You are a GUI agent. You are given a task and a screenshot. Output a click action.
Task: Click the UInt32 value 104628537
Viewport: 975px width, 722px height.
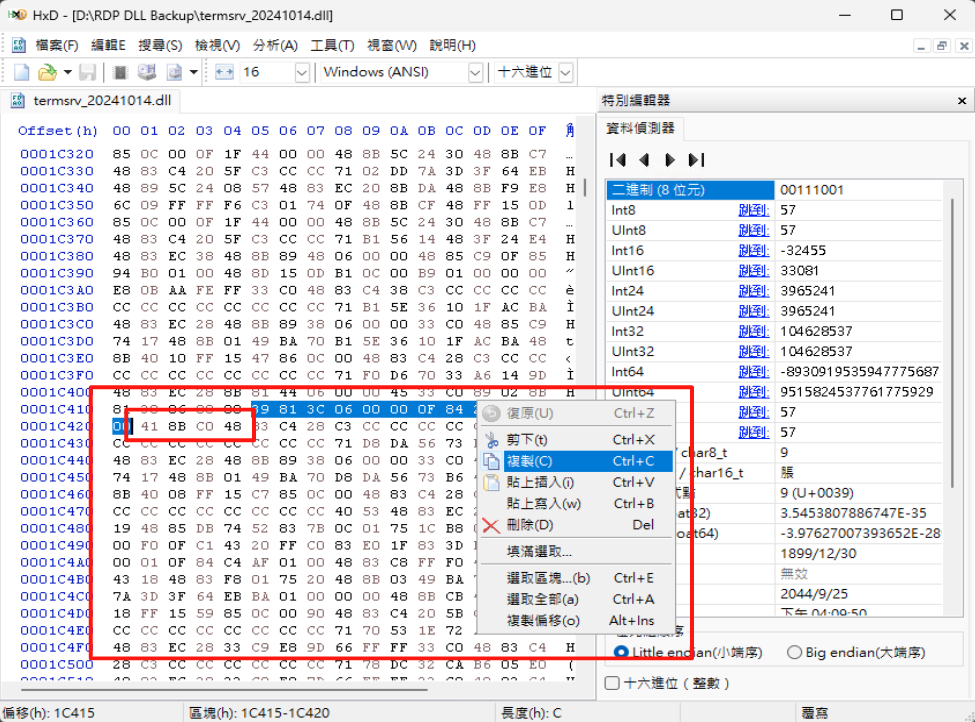pos(816,352)
